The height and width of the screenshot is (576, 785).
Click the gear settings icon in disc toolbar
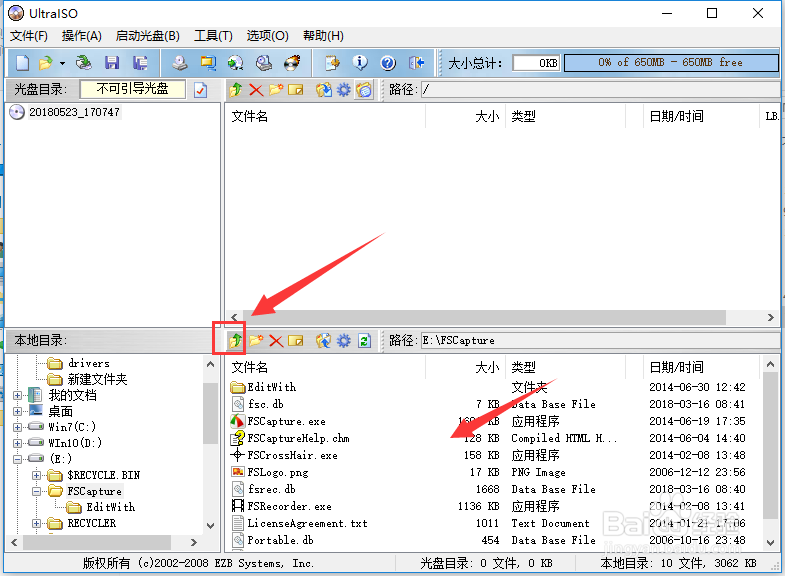(x=344, y=90)
